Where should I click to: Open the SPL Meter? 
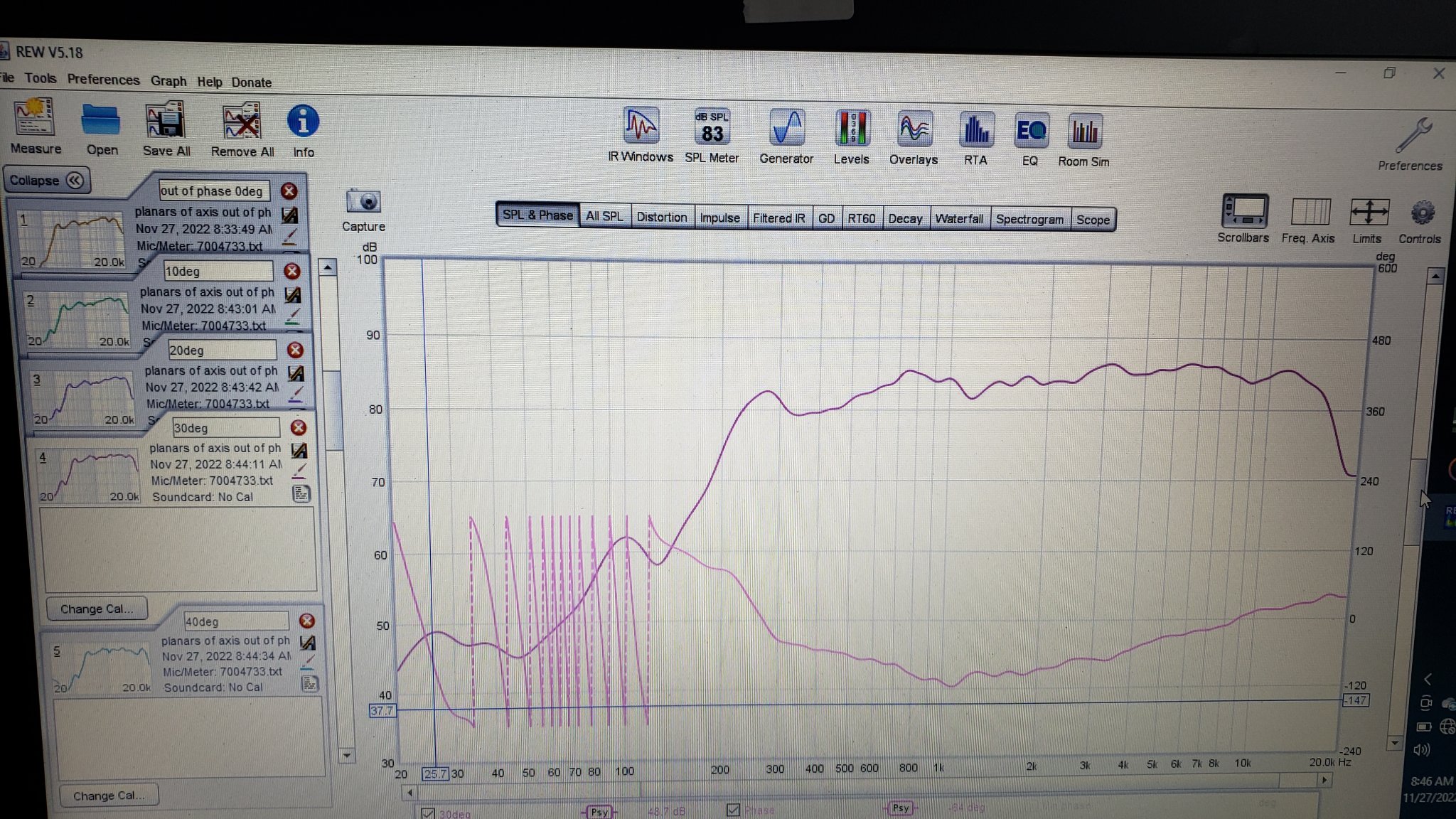(712, 128)
